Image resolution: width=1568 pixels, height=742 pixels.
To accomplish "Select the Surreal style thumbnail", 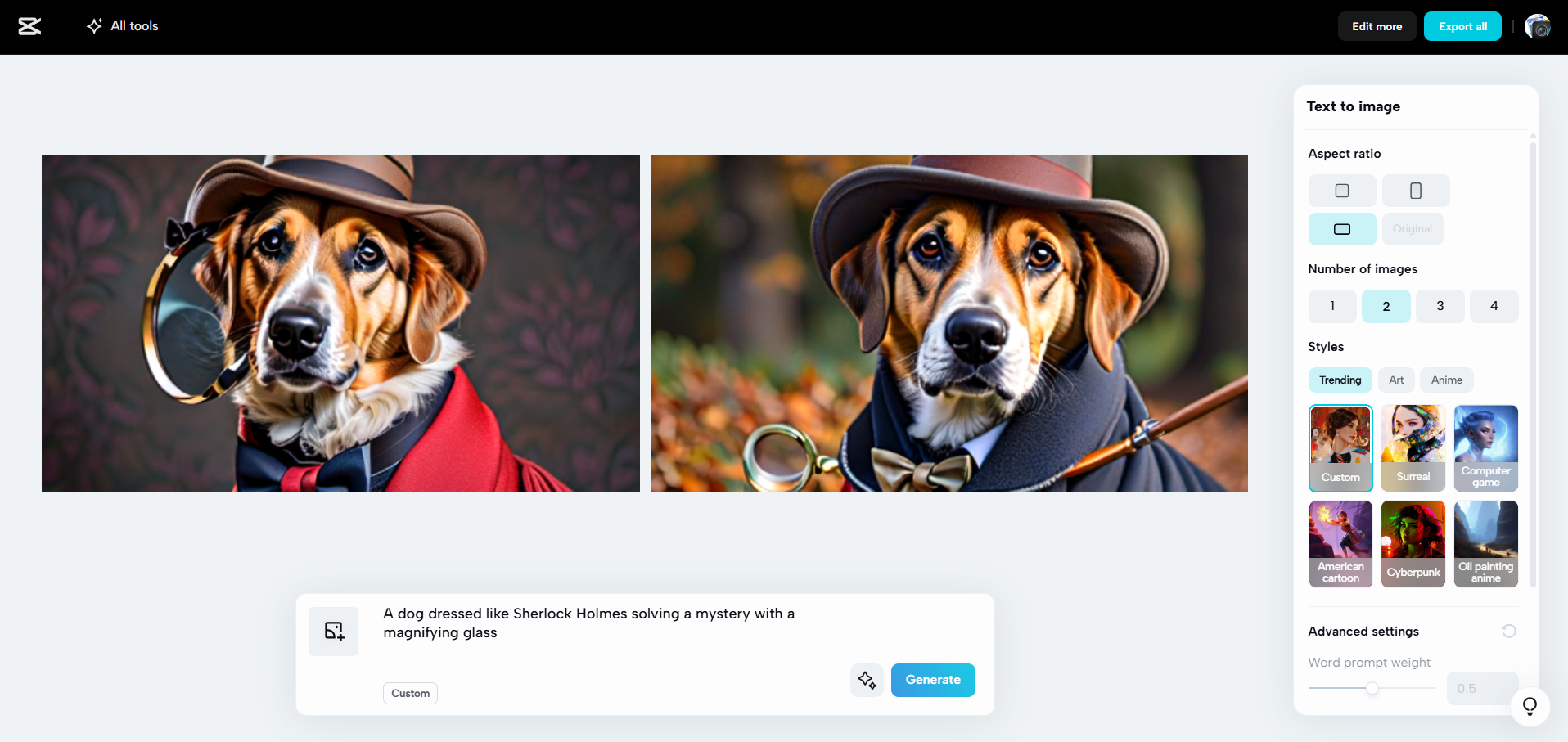I will pos(1413,448).
